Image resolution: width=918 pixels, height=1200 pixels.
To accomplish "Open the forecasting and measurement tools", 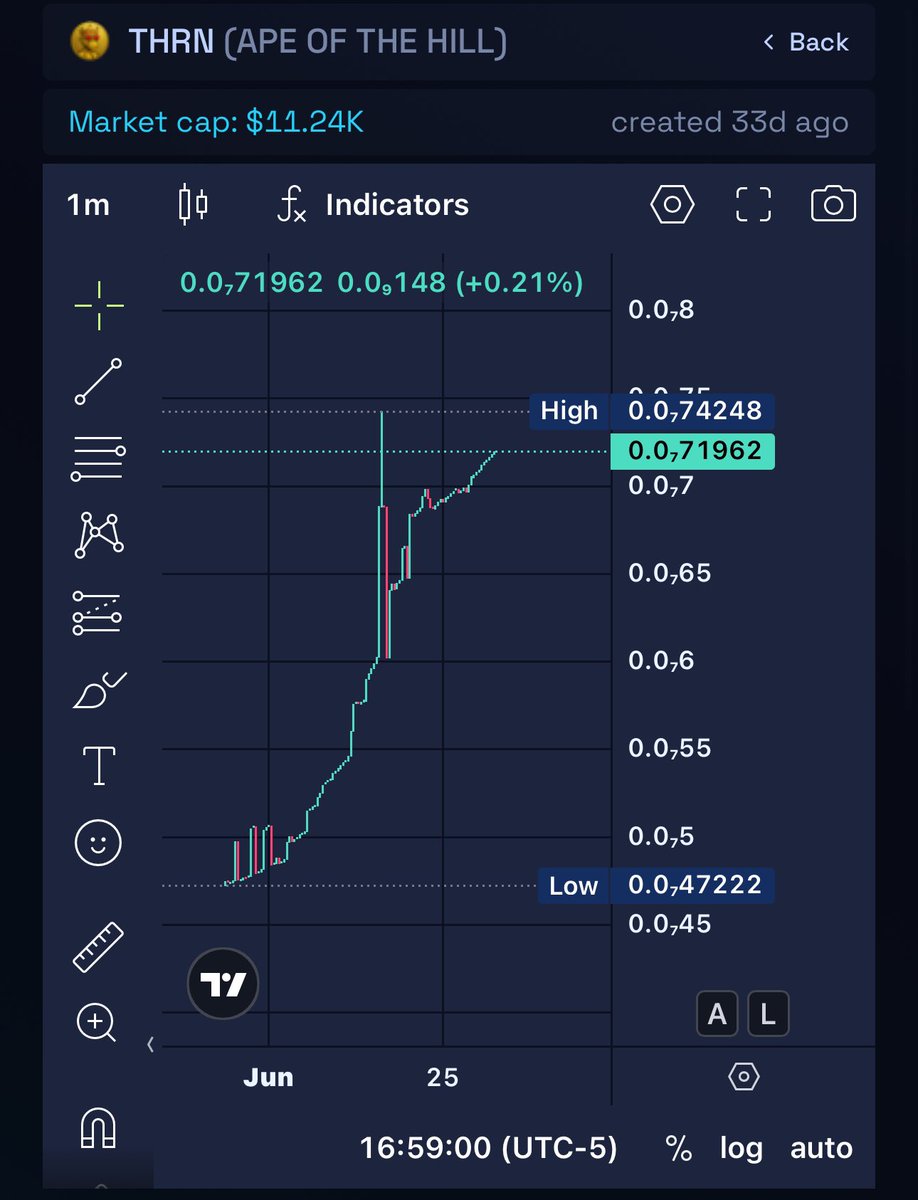I will point(98,612).
